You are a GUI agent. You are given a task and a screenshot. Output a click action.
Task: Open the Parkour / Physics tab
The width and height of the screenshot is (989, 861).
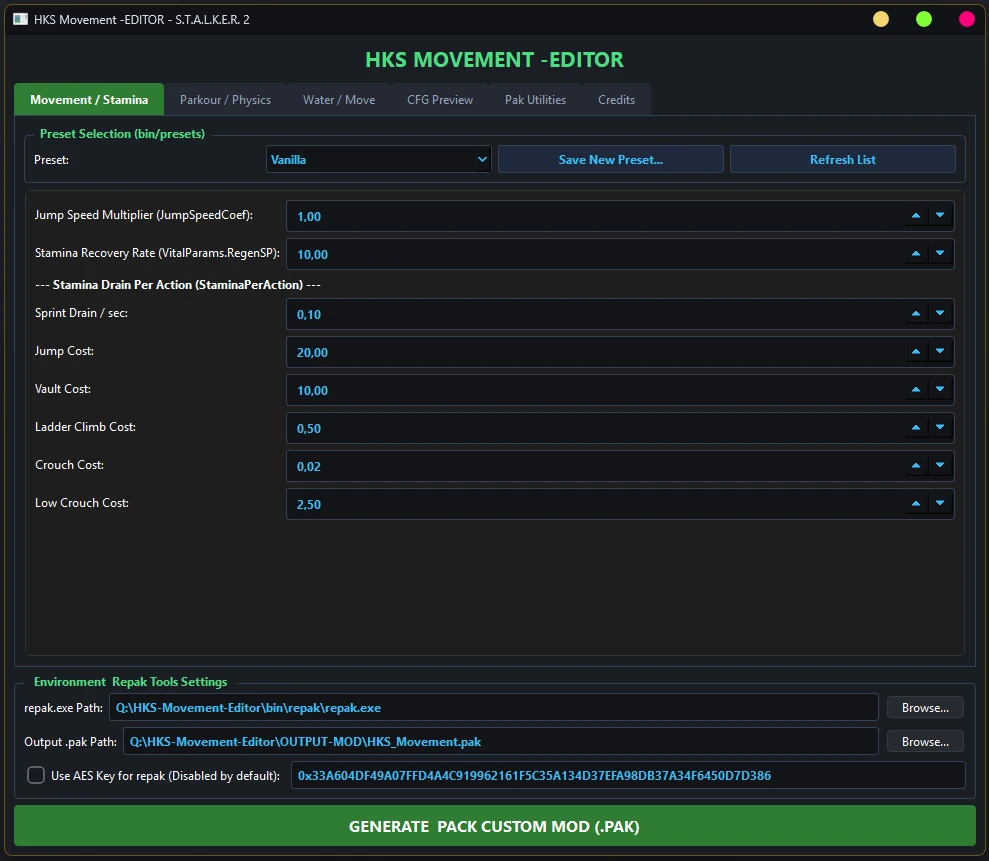click(x=225, y=100)
